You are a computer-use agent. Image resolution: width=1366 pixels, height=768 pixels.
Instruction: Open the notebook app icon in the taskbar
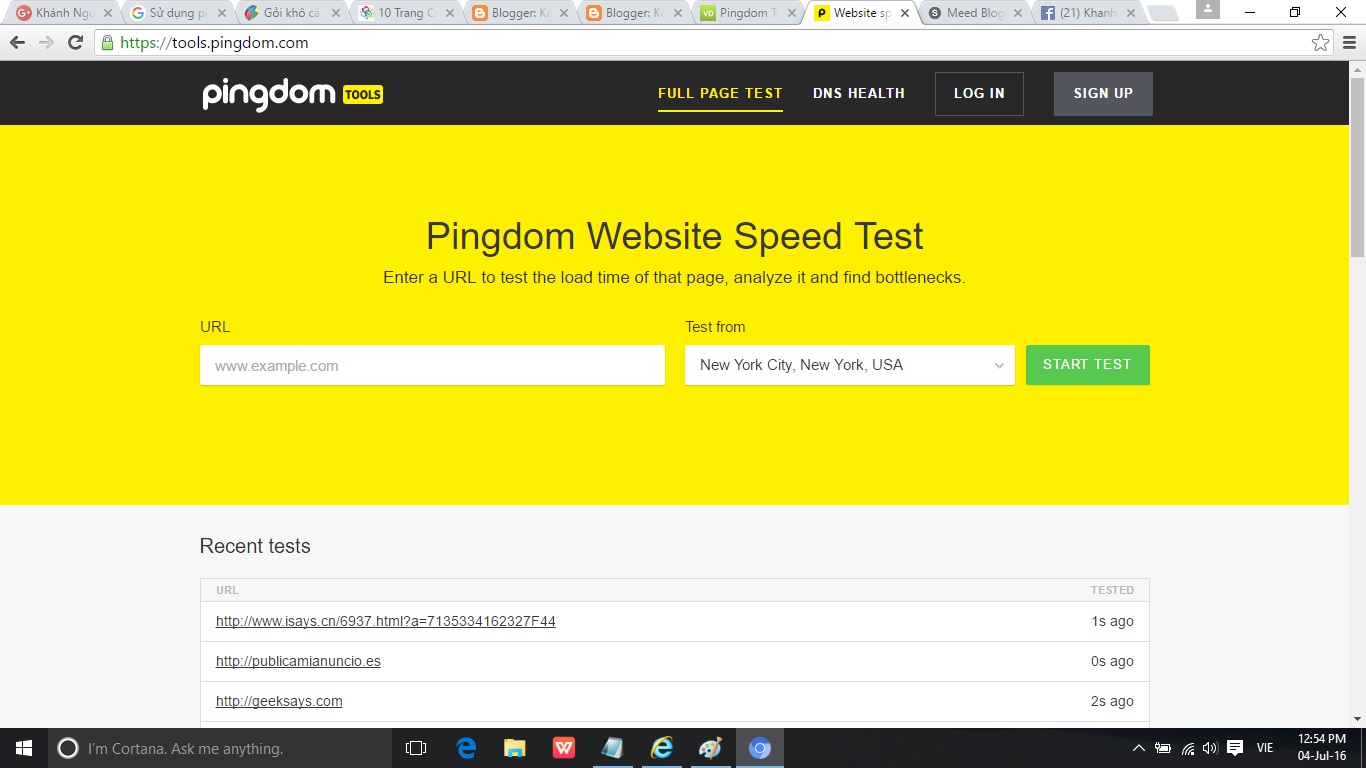613,748
